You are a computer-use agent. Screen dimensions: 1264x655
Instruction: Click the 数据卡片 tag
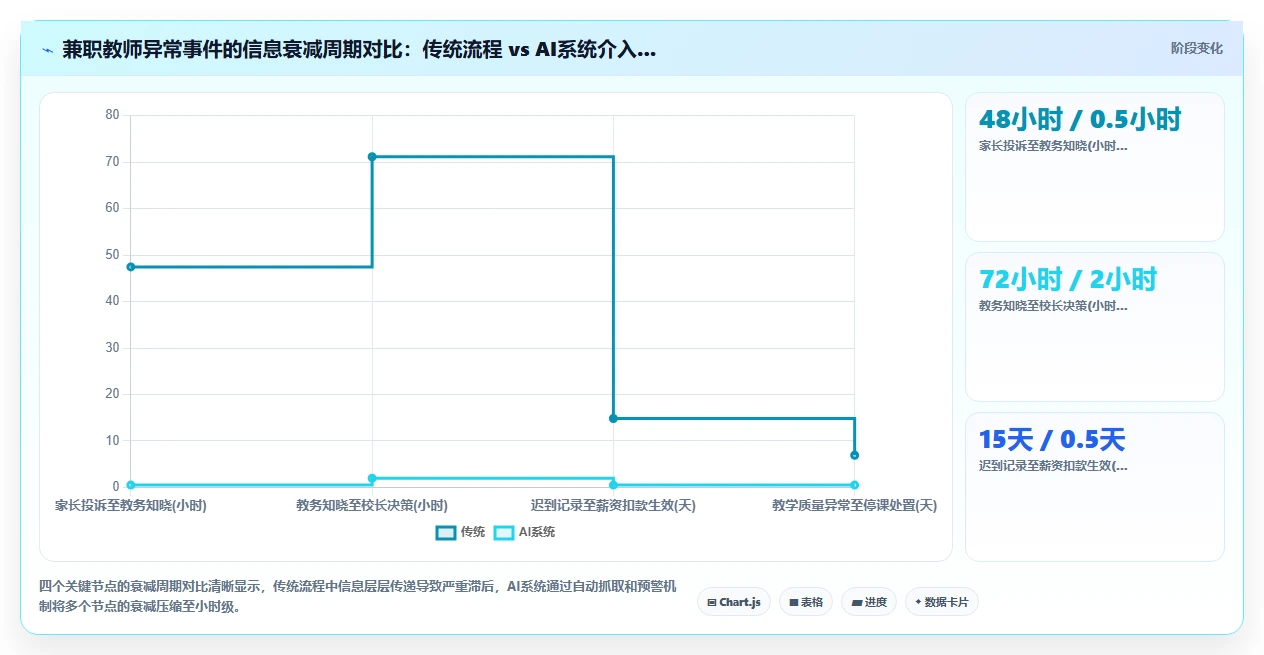tap(941, 602)
